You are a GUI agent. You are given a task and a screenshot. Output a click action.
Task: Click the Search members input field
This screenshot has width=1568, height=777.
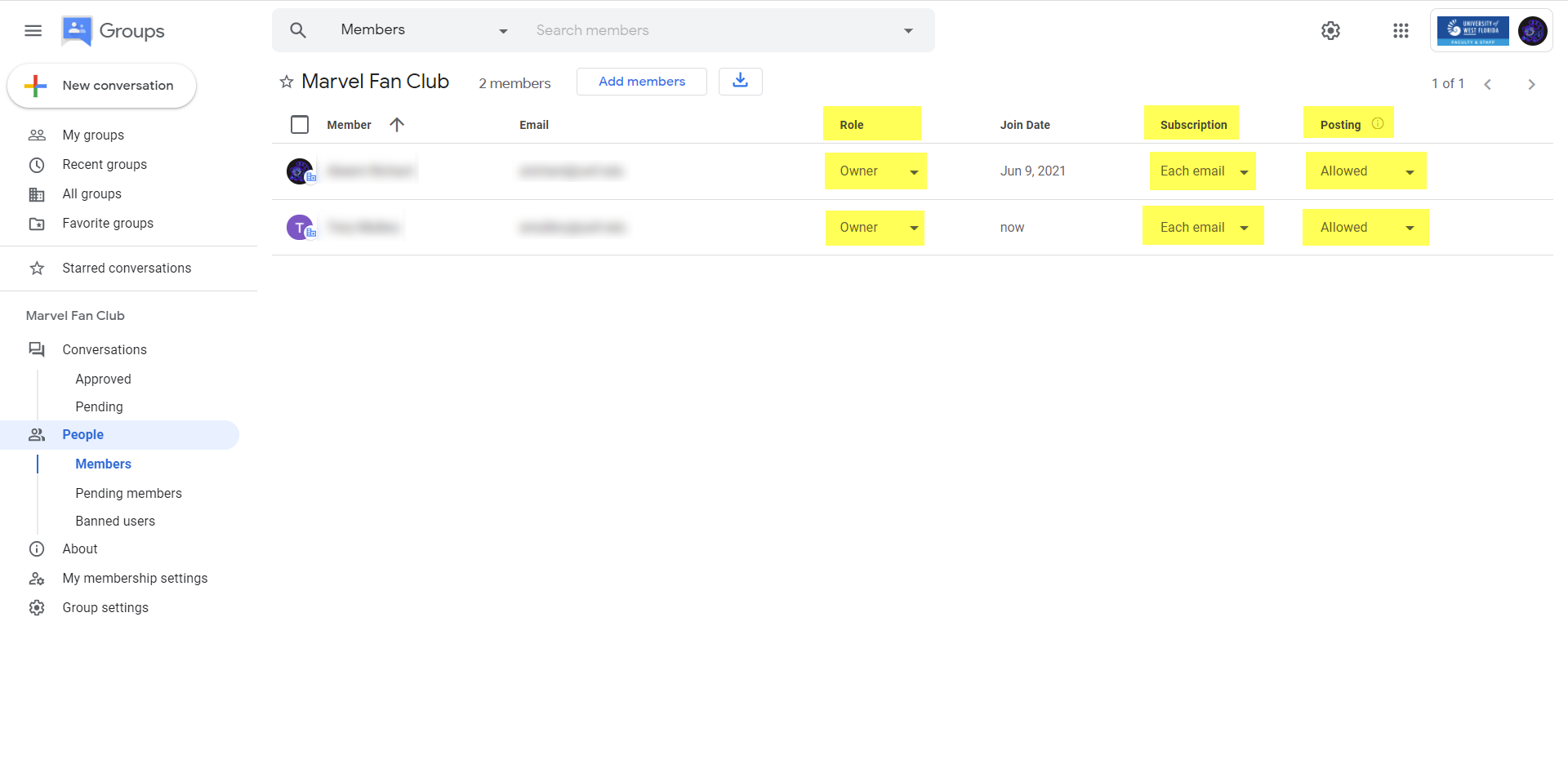pos(710,30)
